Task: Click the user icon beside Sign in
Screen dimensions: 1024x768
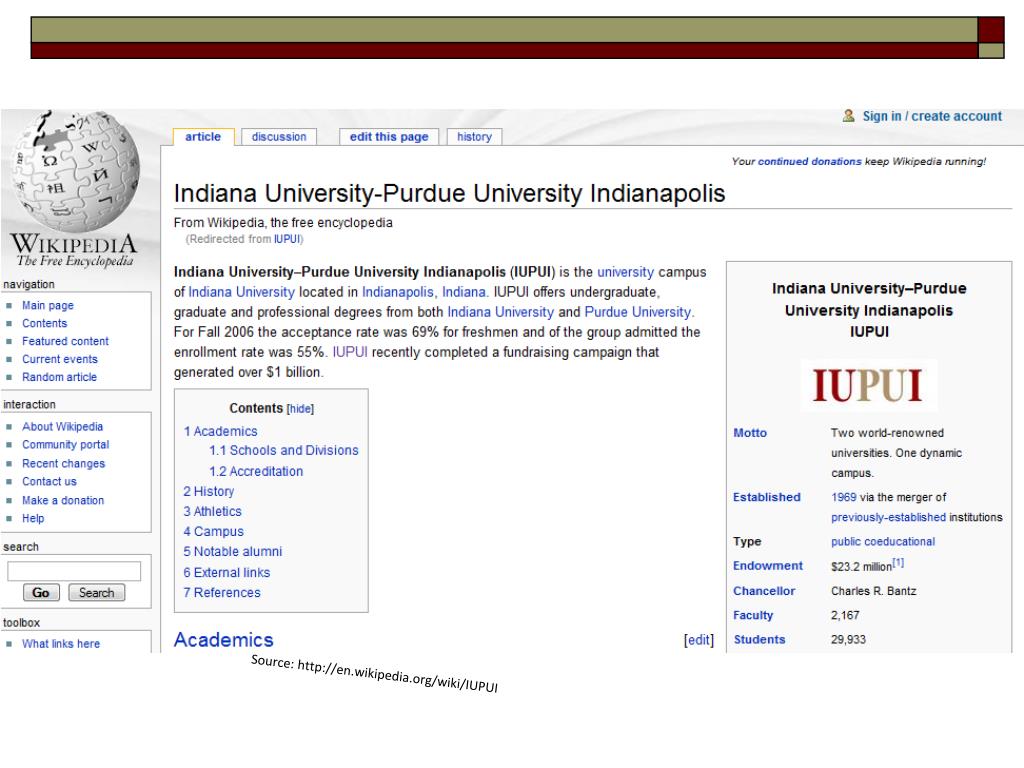Action: [848, 116]
